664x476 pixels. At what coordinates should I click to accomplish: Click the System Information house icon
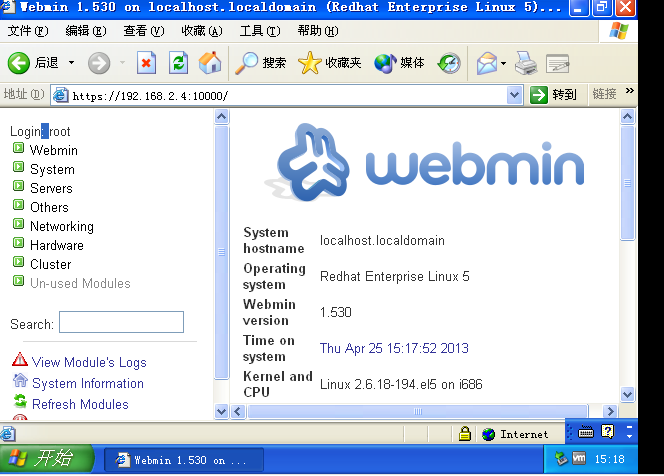pyautogui.click(x=20, y=380)
